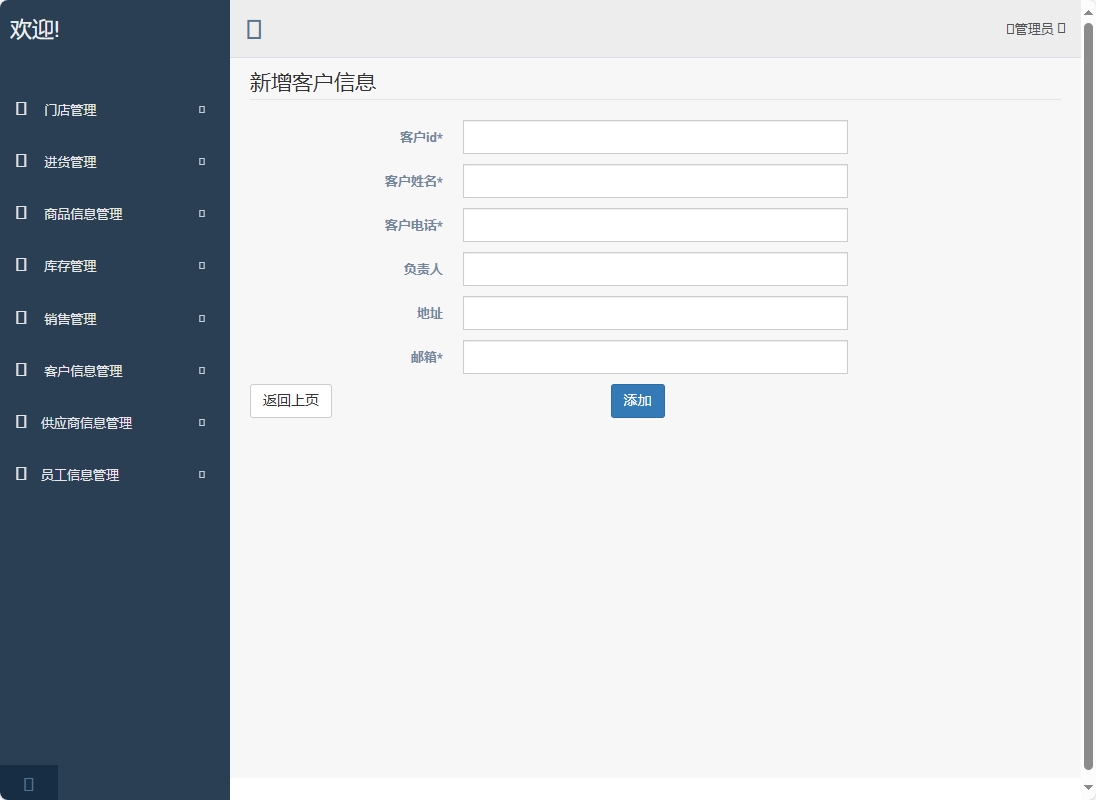The height and width of the screenshot is (800, 1096).
Task: Click the 销售管理 sidebar icon
Action: (21, 318)
